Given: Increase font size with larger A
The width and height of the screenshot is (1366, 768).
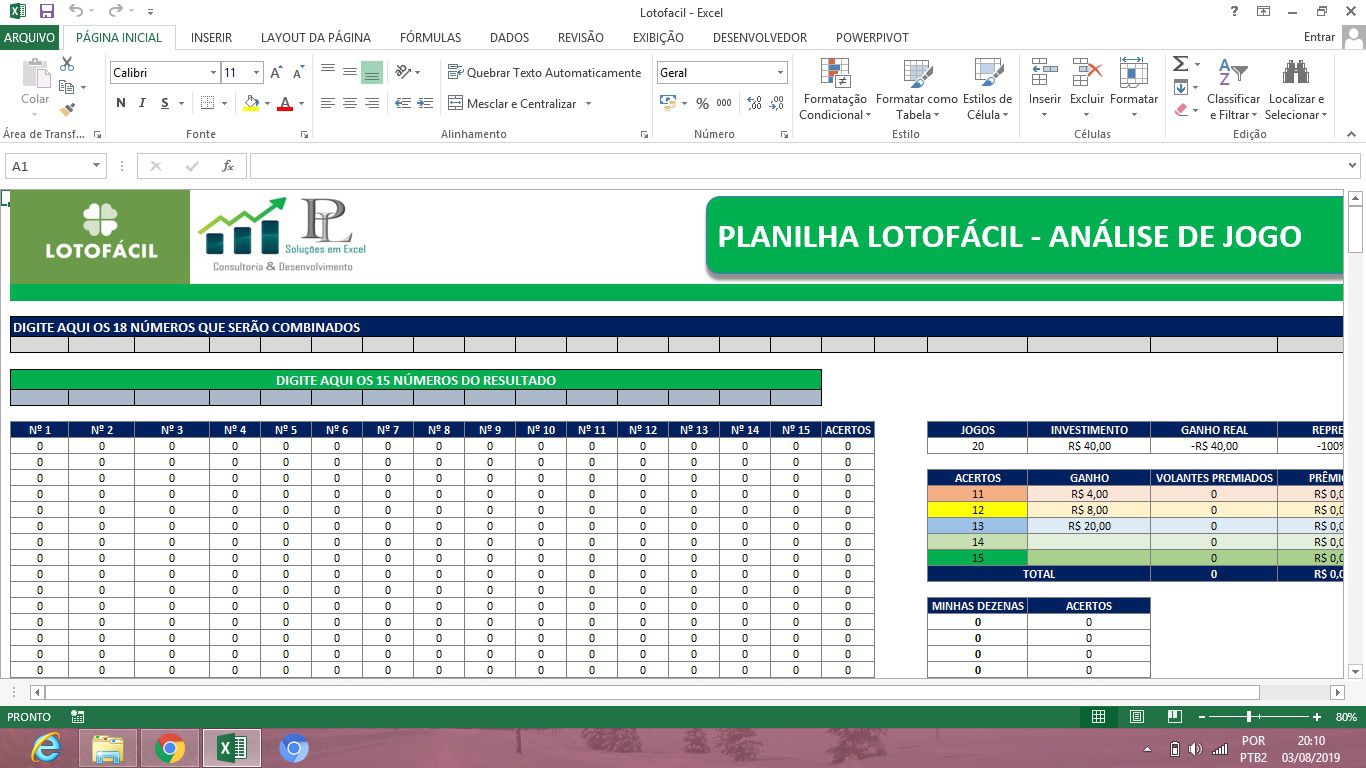Looking at the screenshot, I should click(x=276, y=73).
